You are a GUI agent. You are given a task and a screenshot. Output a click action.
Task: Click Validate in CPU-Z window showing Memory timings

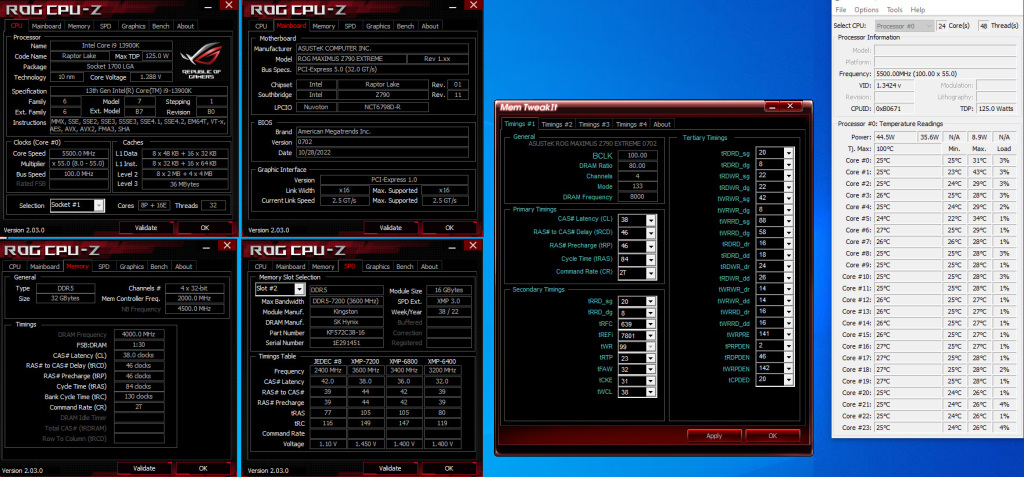[144, 469]
